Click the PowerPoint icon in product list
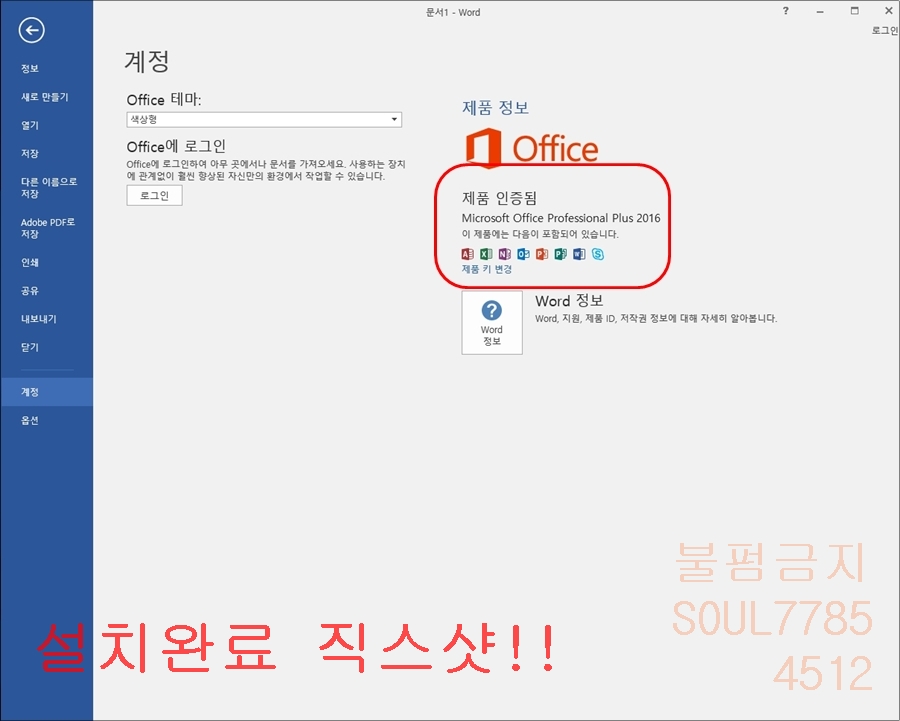 coord(542,254)
